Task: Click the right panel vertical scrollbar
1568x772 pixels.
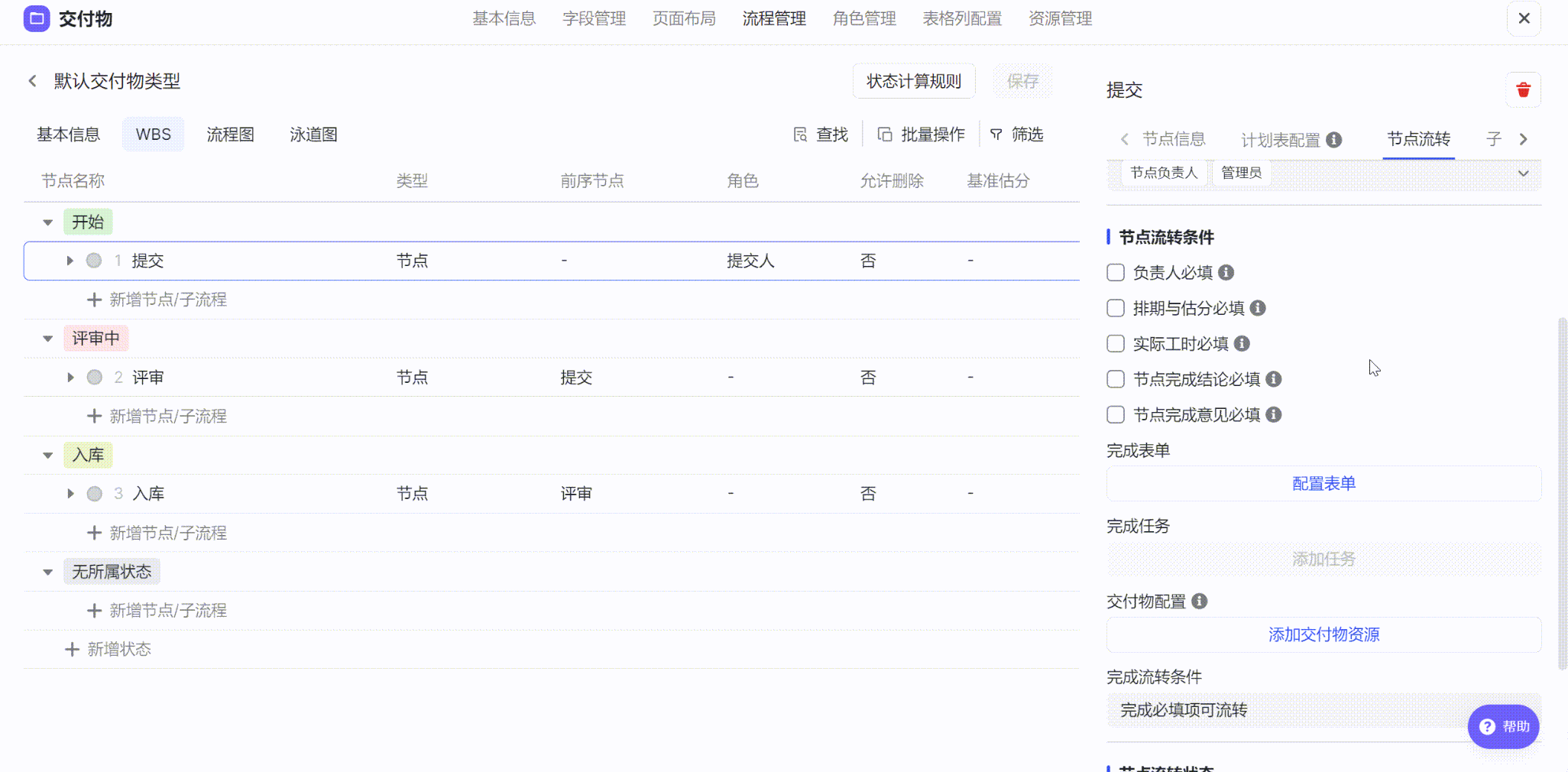Action: click(1562, 495)
